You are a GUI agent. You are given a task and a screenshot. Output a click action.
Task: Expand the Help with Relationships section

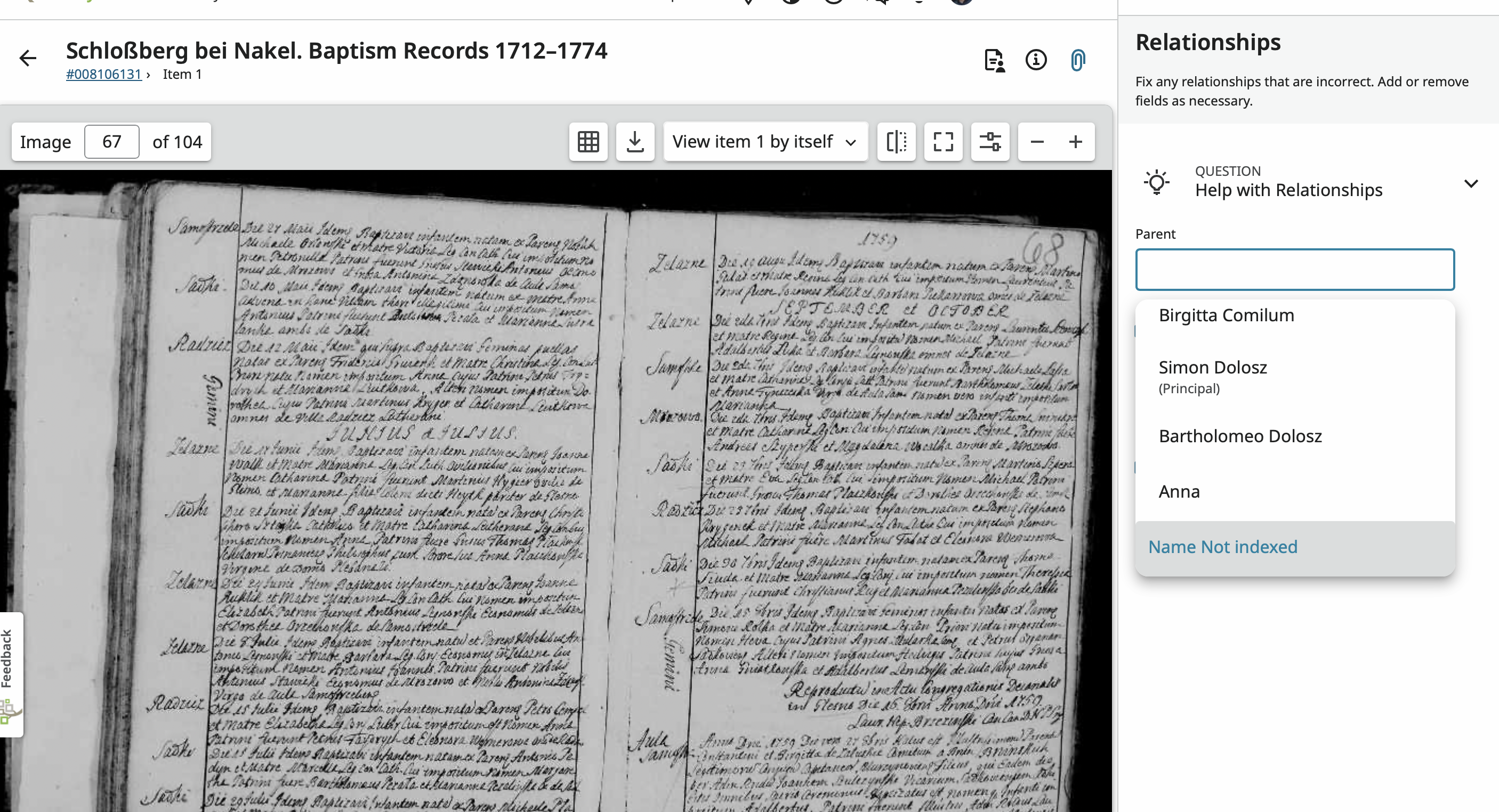[1470, 184]
